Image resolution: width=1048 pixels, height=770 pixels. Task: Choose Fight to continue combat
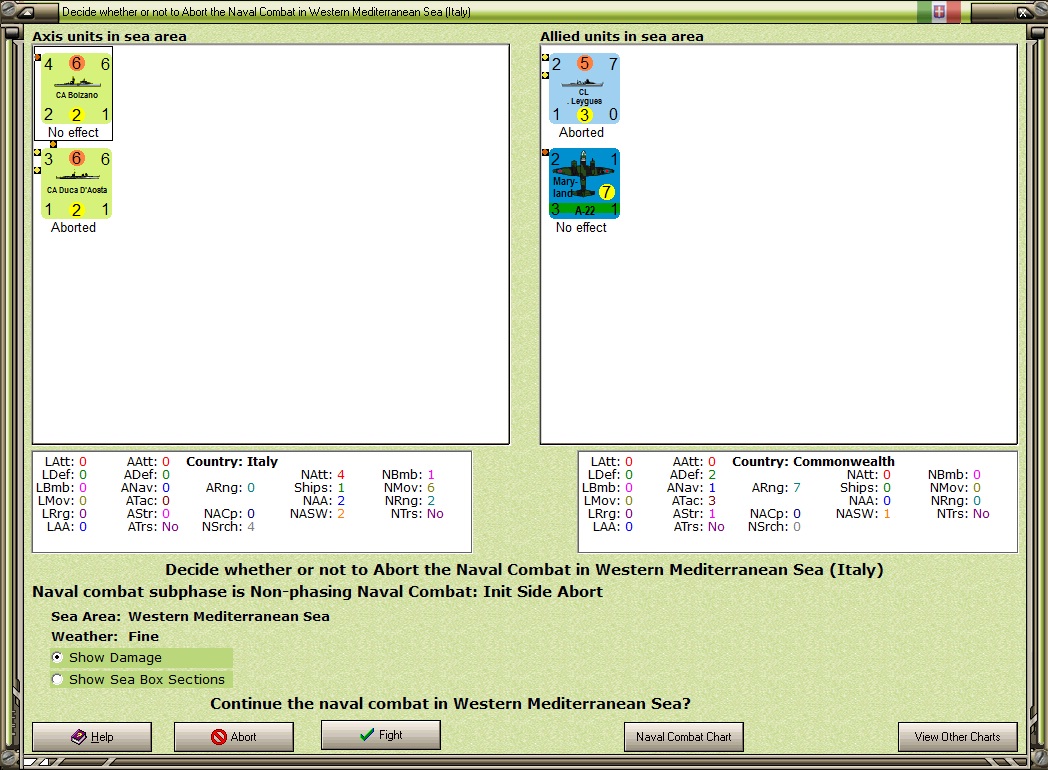coord(381,735)
